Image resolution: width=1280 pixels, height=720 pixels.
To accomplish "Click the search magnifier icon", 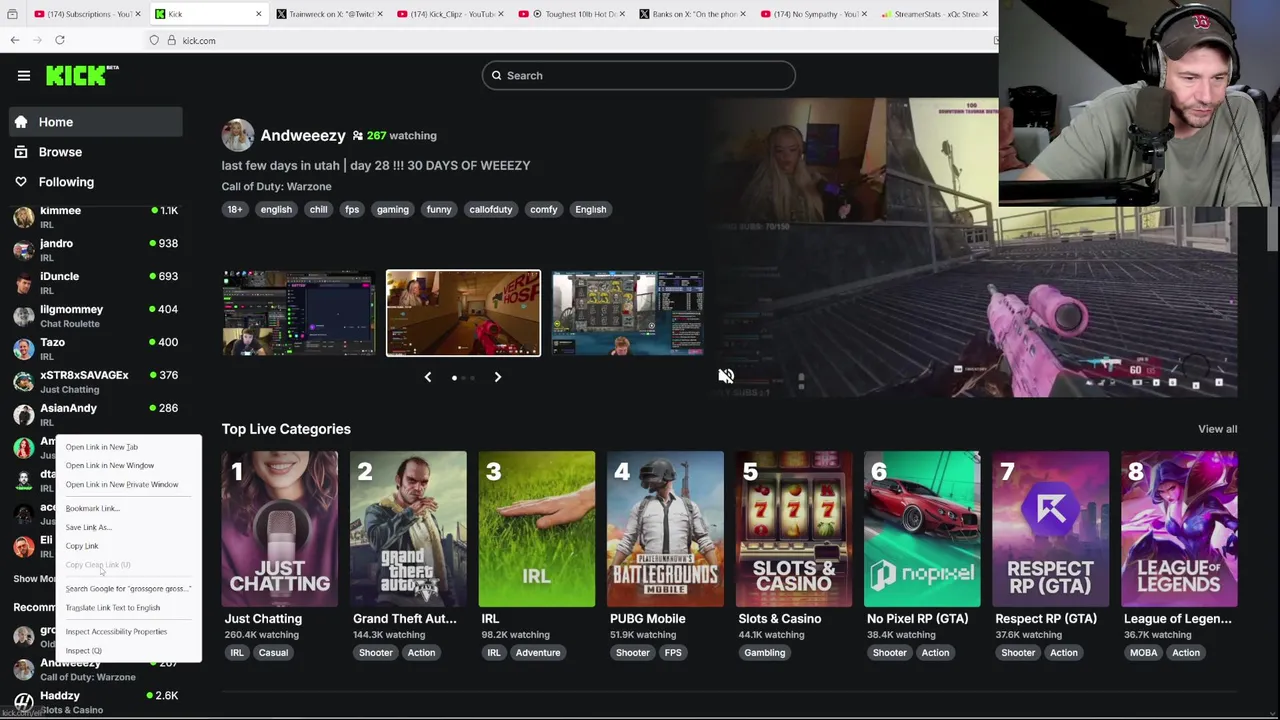I will click(495, 76).
